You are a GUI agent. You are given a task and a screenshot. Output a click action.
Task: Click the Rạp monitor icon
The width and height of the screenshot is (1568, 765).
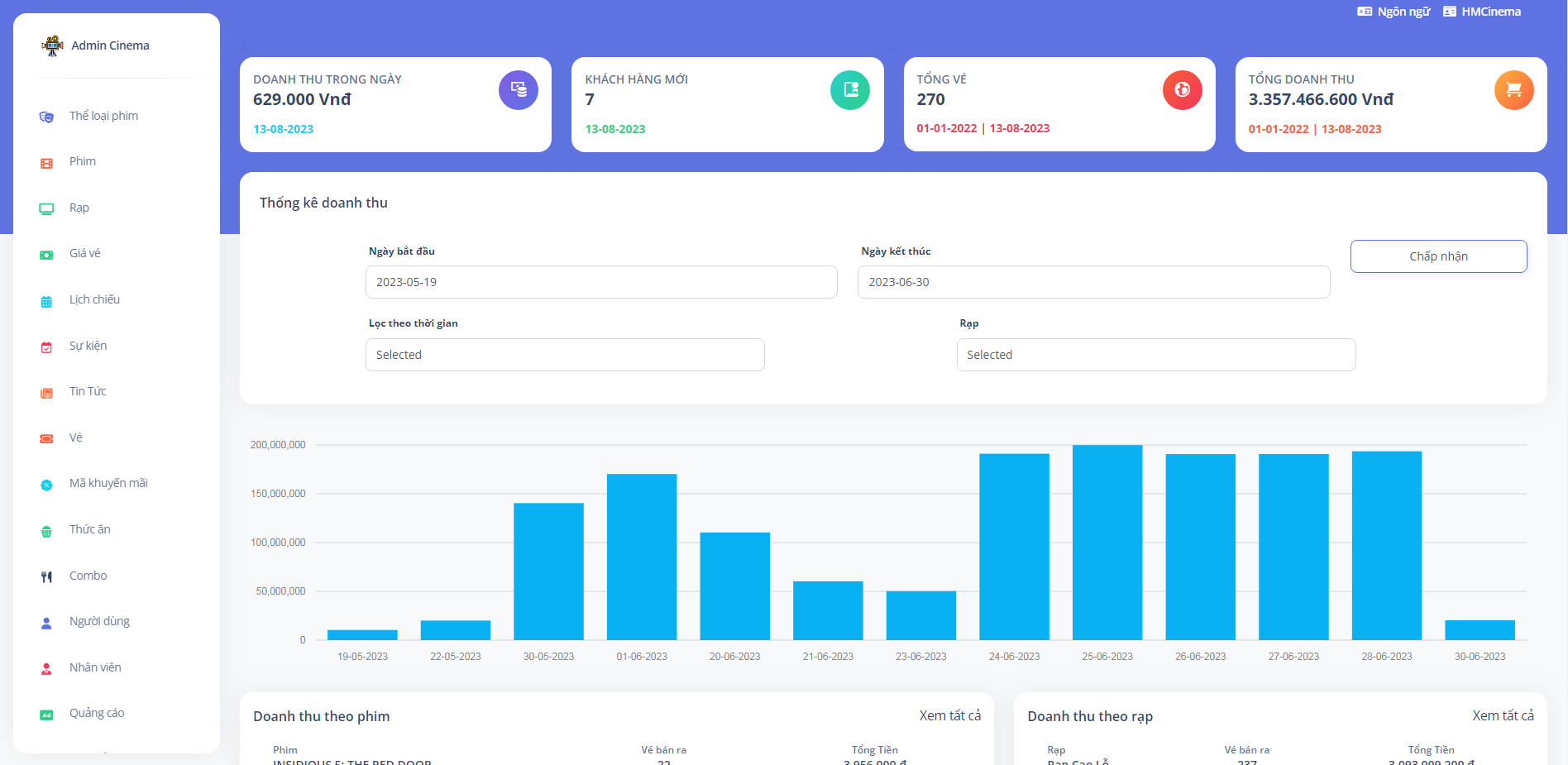(x=46, y=208)
